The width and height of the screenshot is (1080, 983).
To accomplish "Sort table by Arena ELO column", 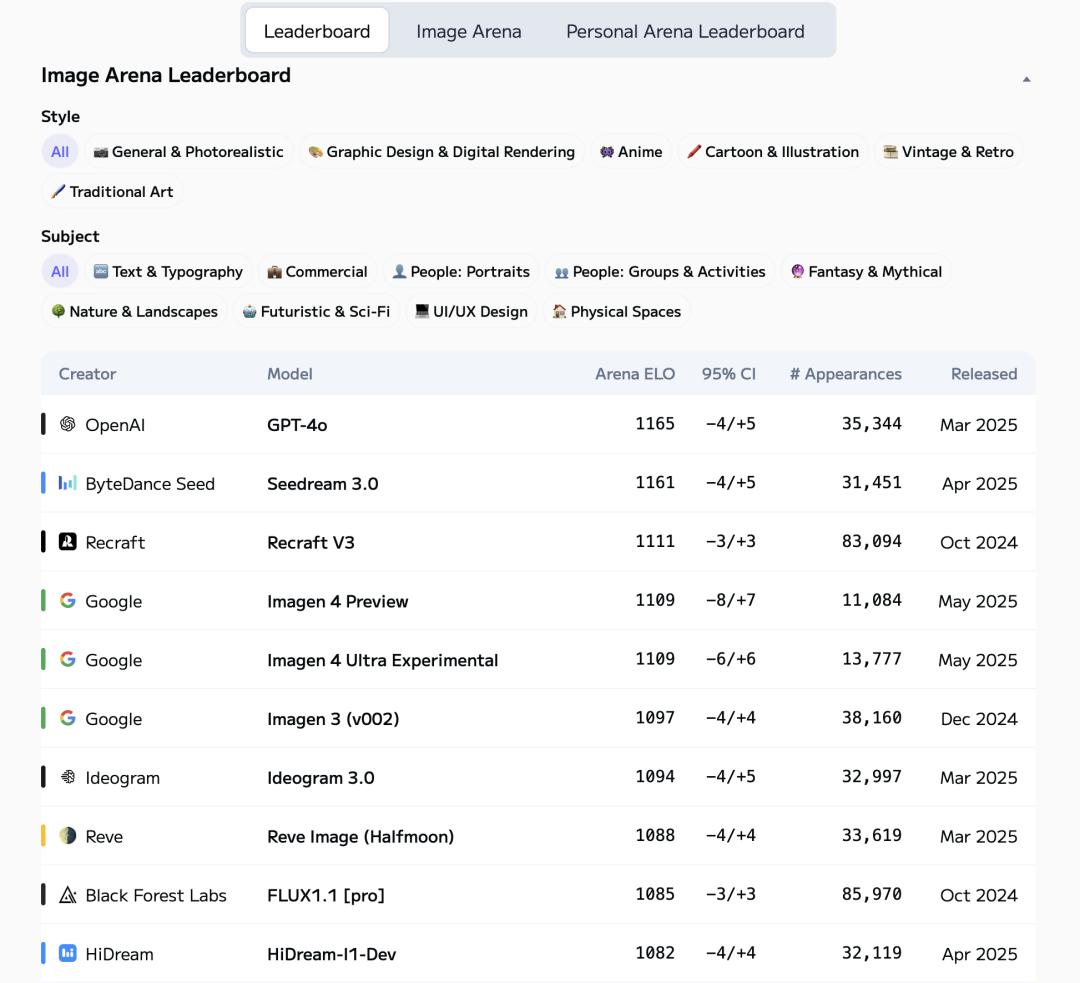I will 634,374.
